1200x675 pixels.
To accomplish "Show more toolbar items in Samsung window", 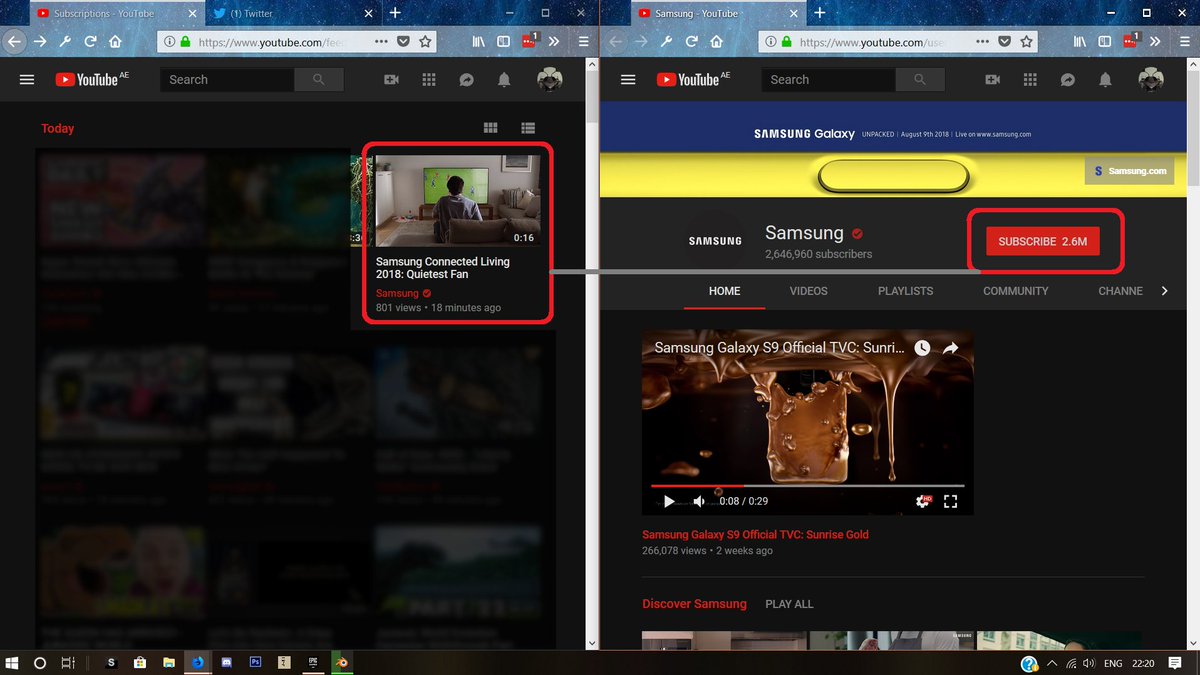I will pos(1156,42).
